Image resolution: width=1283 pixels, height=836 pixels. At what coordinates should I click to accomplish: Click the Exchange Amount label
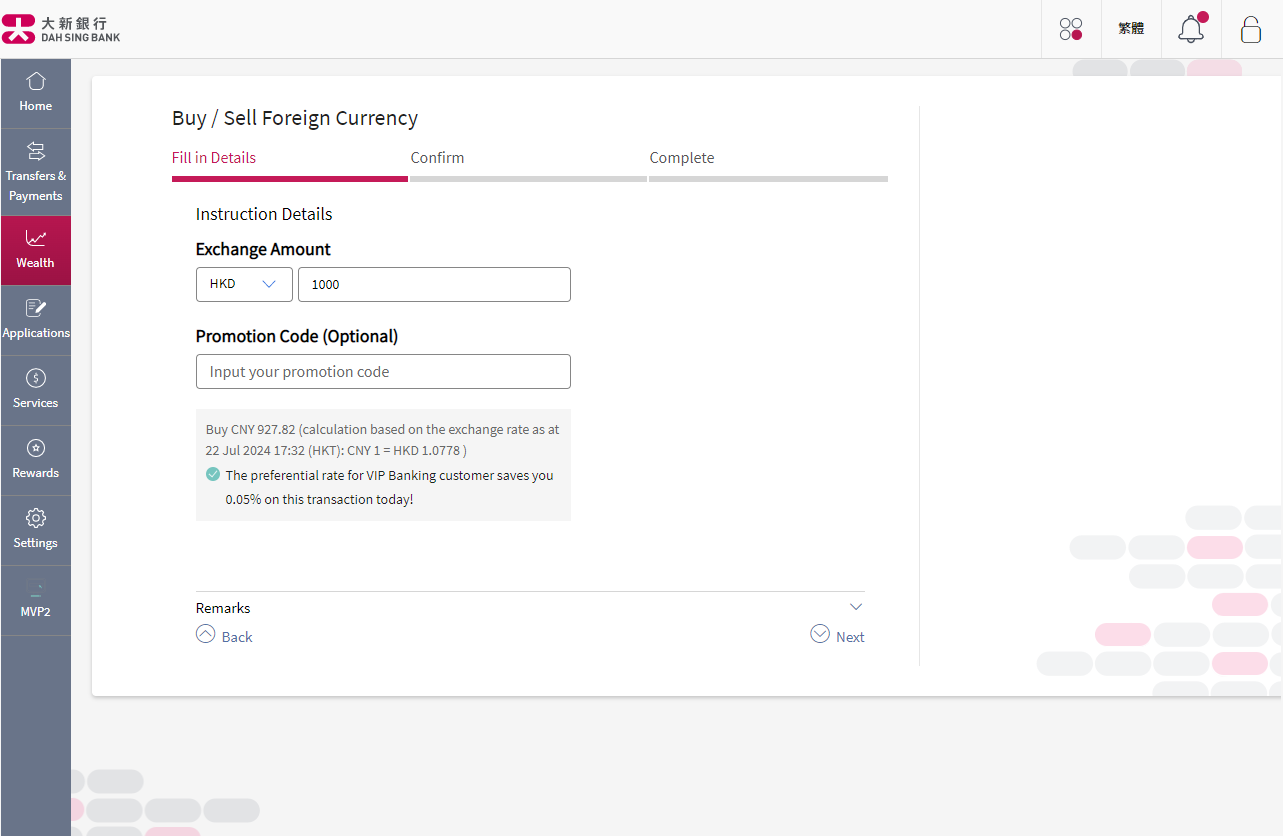tap(263, 249)
